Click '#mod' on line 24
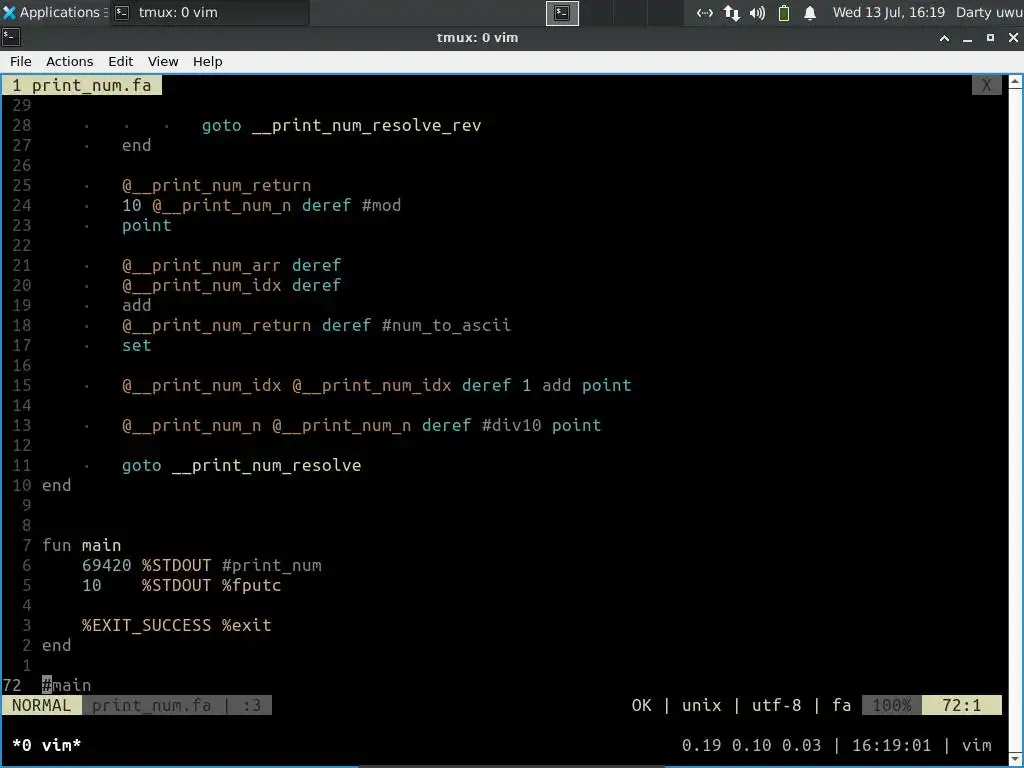1024x768 pixels. [381, 206]
